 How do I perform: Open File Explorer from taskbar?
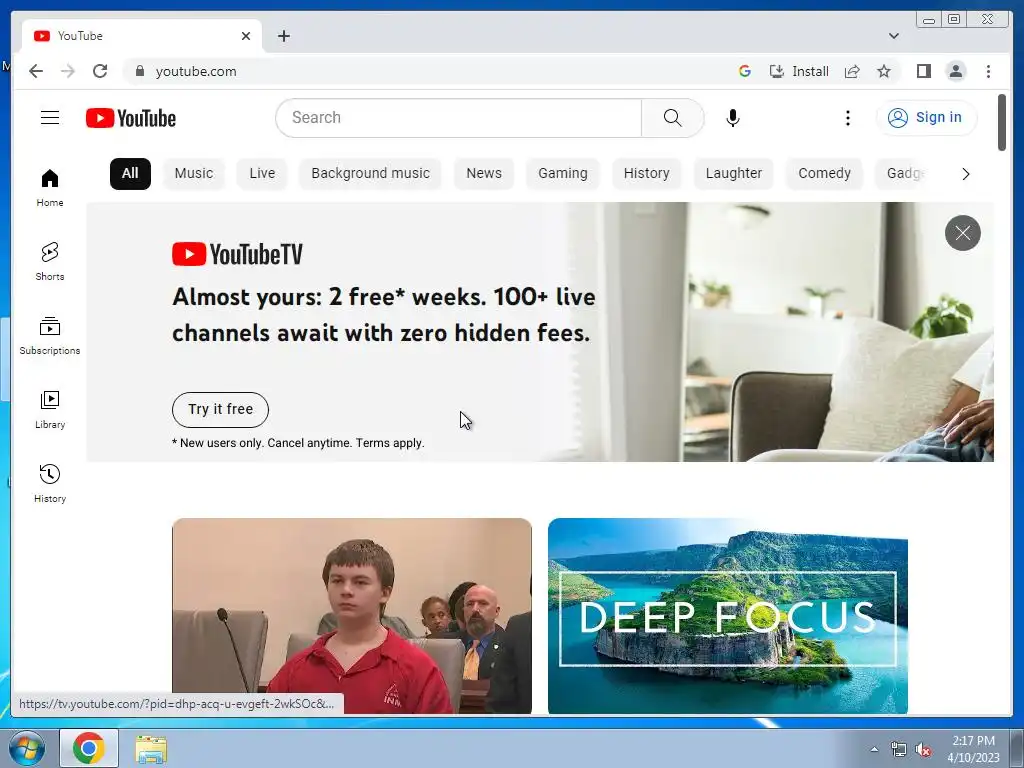[x=151, y=749]
